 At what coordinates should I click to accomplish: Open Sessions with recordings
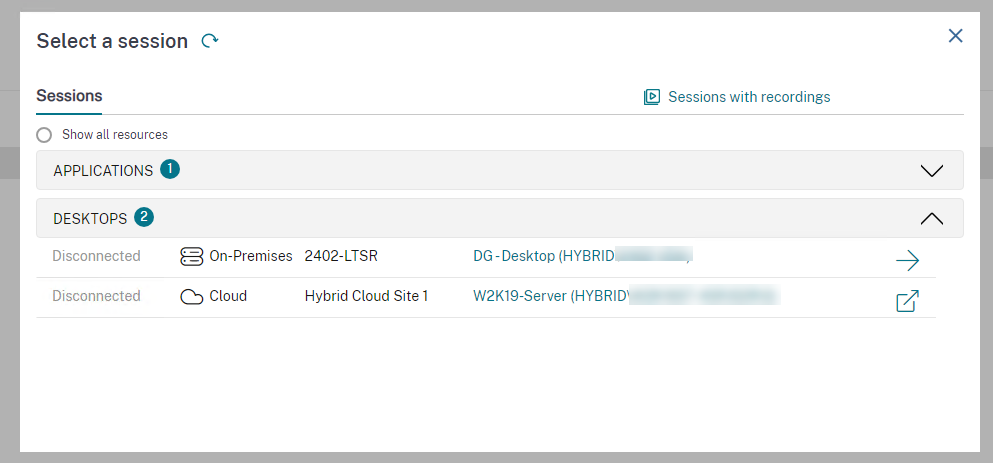748,97
